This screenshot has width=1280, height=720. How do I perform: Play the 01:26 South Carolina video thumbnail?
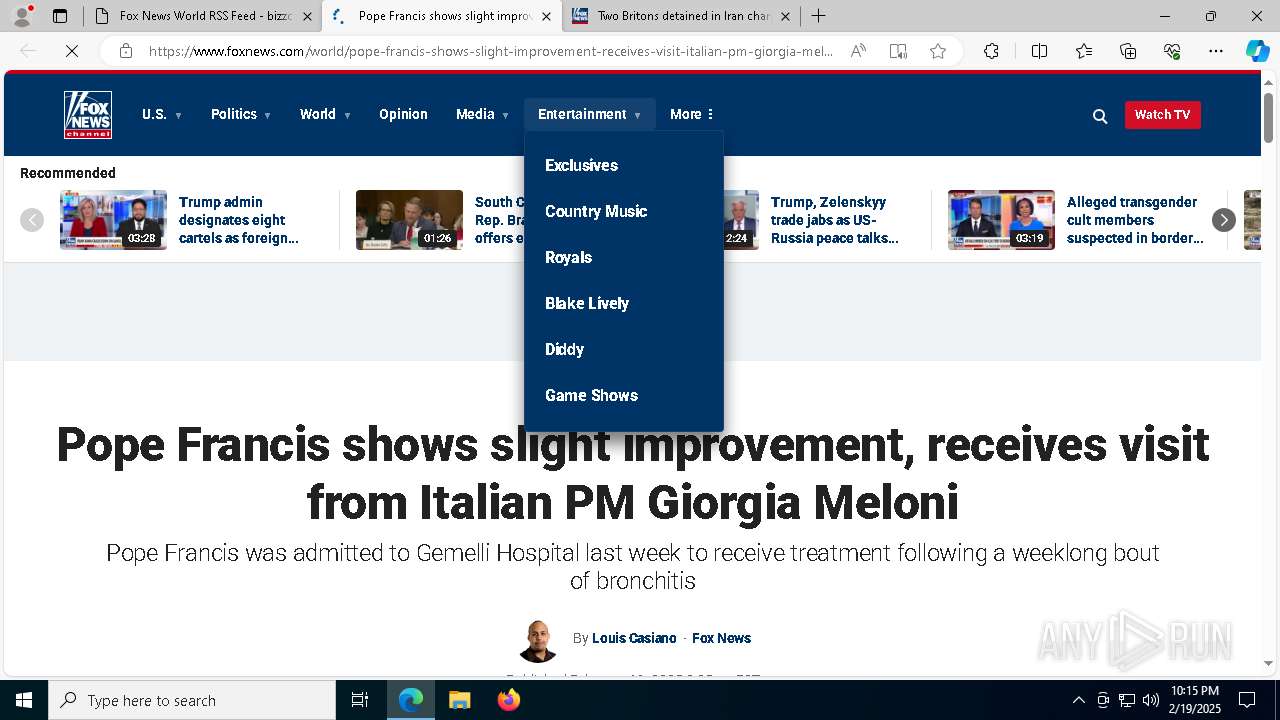409,220
